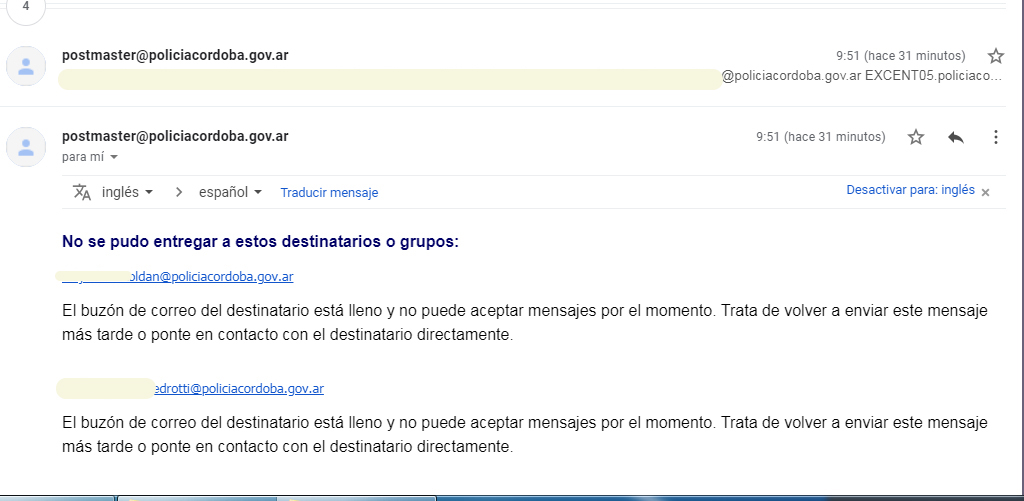Screen dimensions: 1024x501
Task: Click the avatar of the collapsed first message
Action: point(26,67)
